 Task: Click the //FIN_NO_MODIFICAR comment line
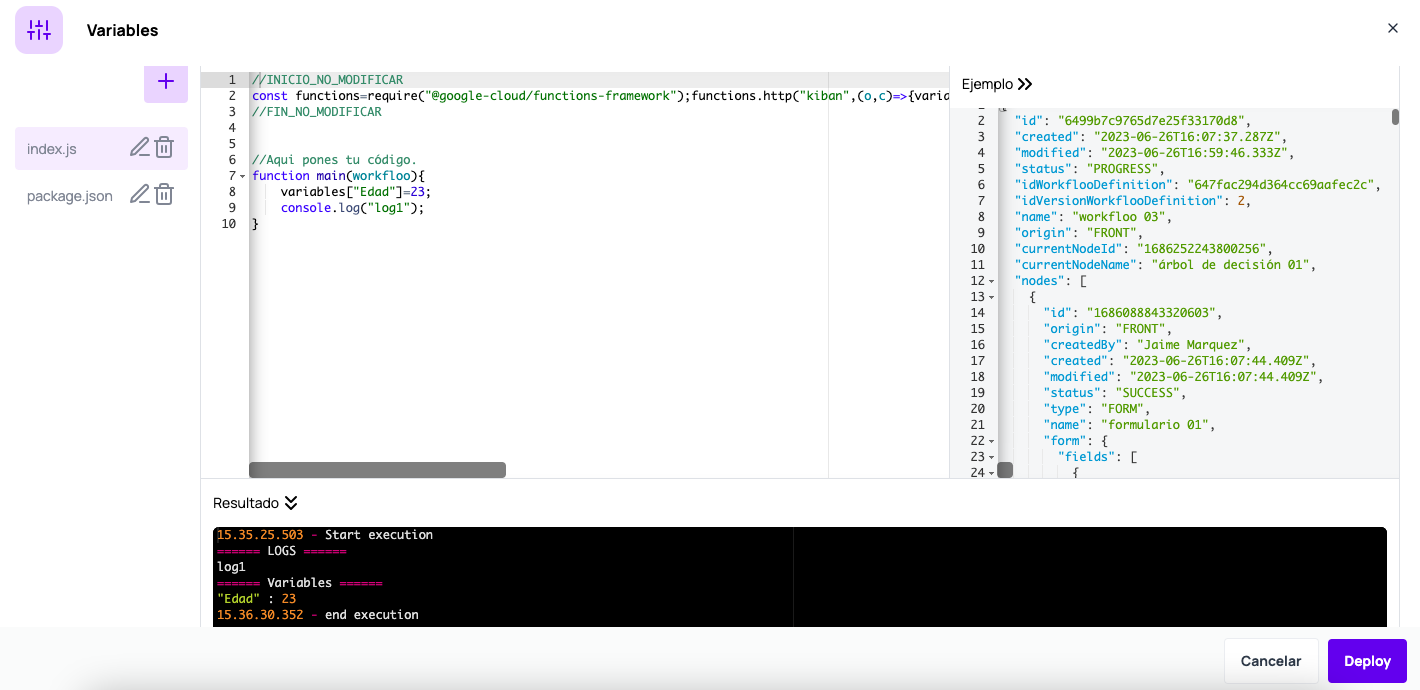(x=317, y=112)
